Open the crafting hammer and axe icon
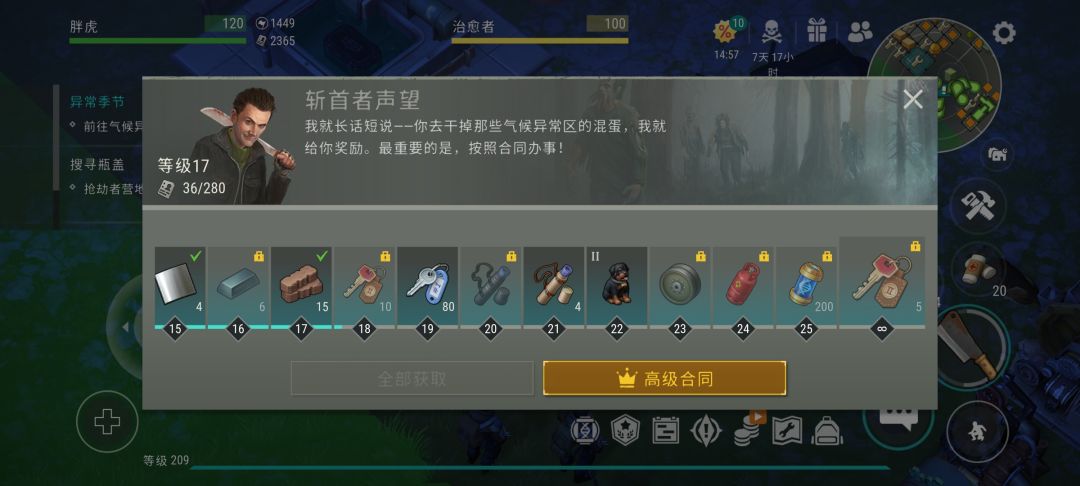This screenshot has width=1080, height=486. coord(979,205)
